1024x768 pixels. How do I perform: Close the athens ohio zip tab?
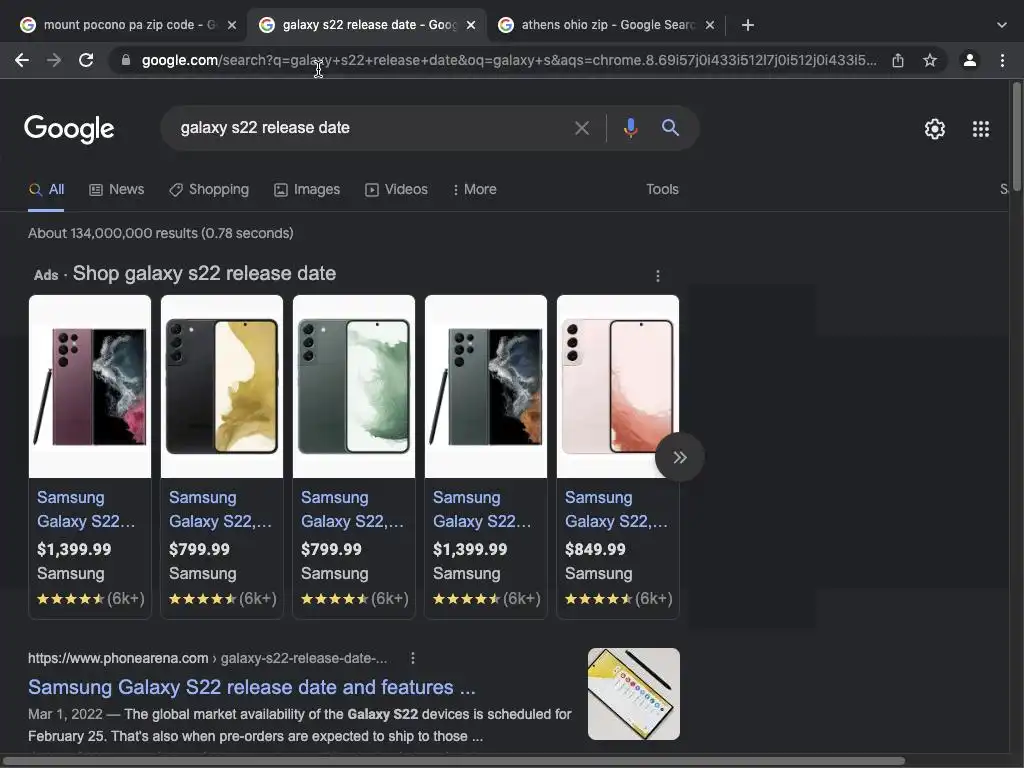click(x=710, y=25)
